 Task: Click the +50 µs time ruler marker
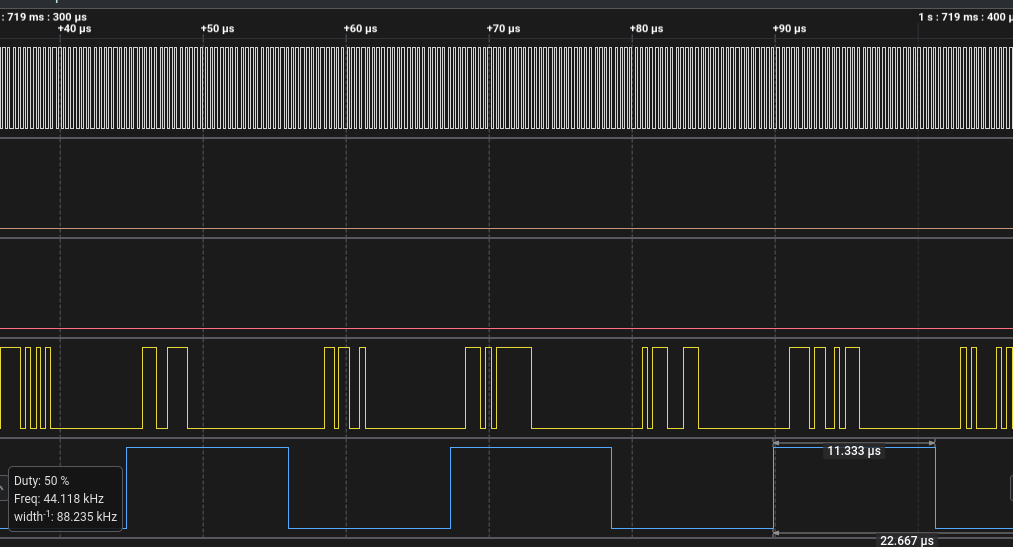(x=217, y=29)
